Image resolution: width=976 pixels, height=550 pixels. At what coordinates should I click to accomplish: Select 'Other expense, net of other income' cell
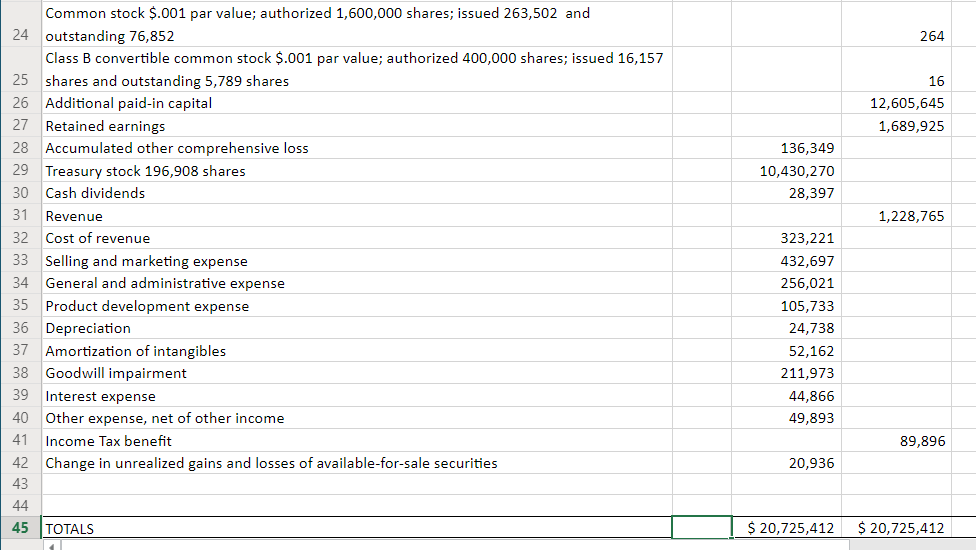357,417
